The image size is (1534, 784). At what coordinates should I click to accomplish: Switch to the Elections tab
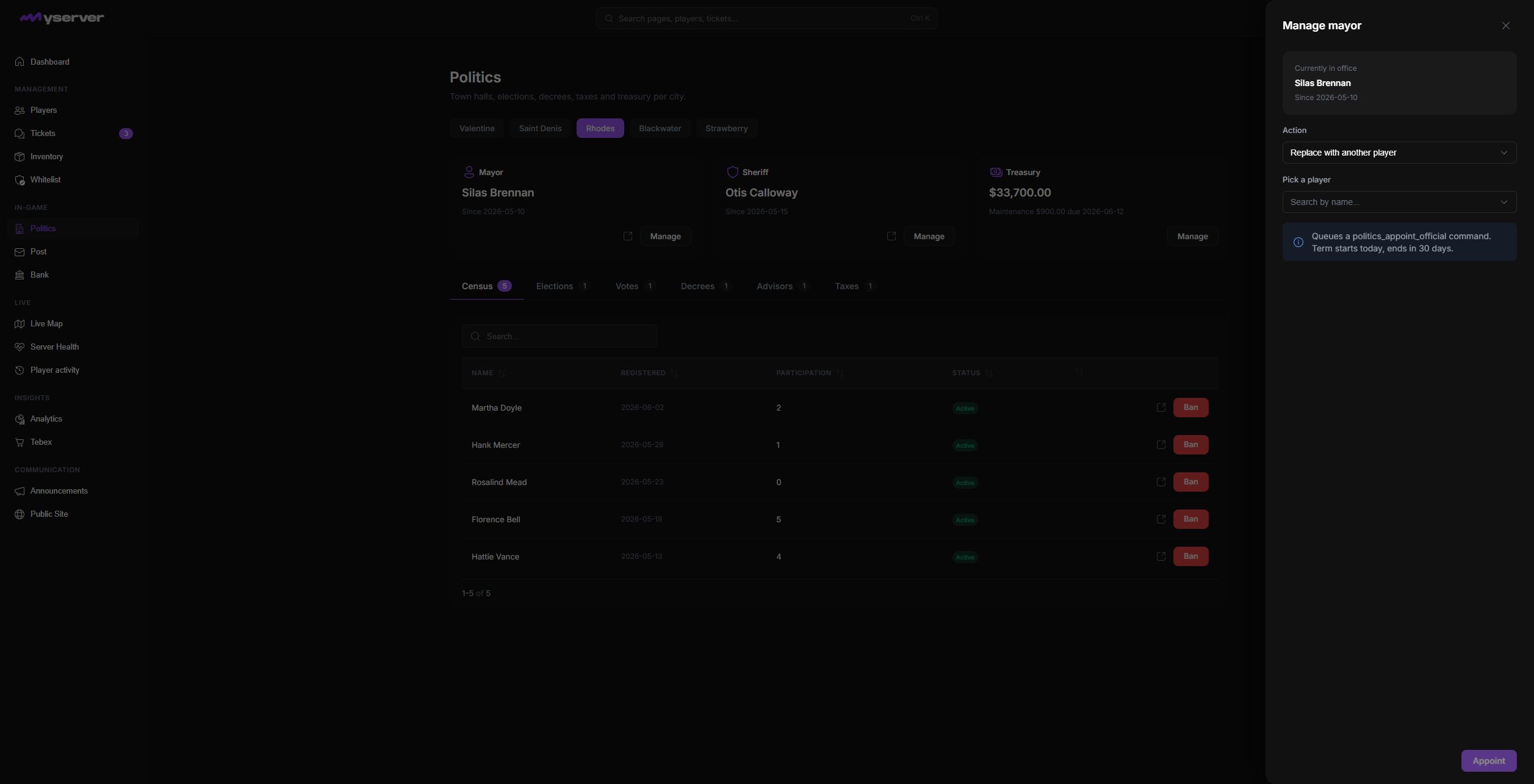click(x=563, y=286)
